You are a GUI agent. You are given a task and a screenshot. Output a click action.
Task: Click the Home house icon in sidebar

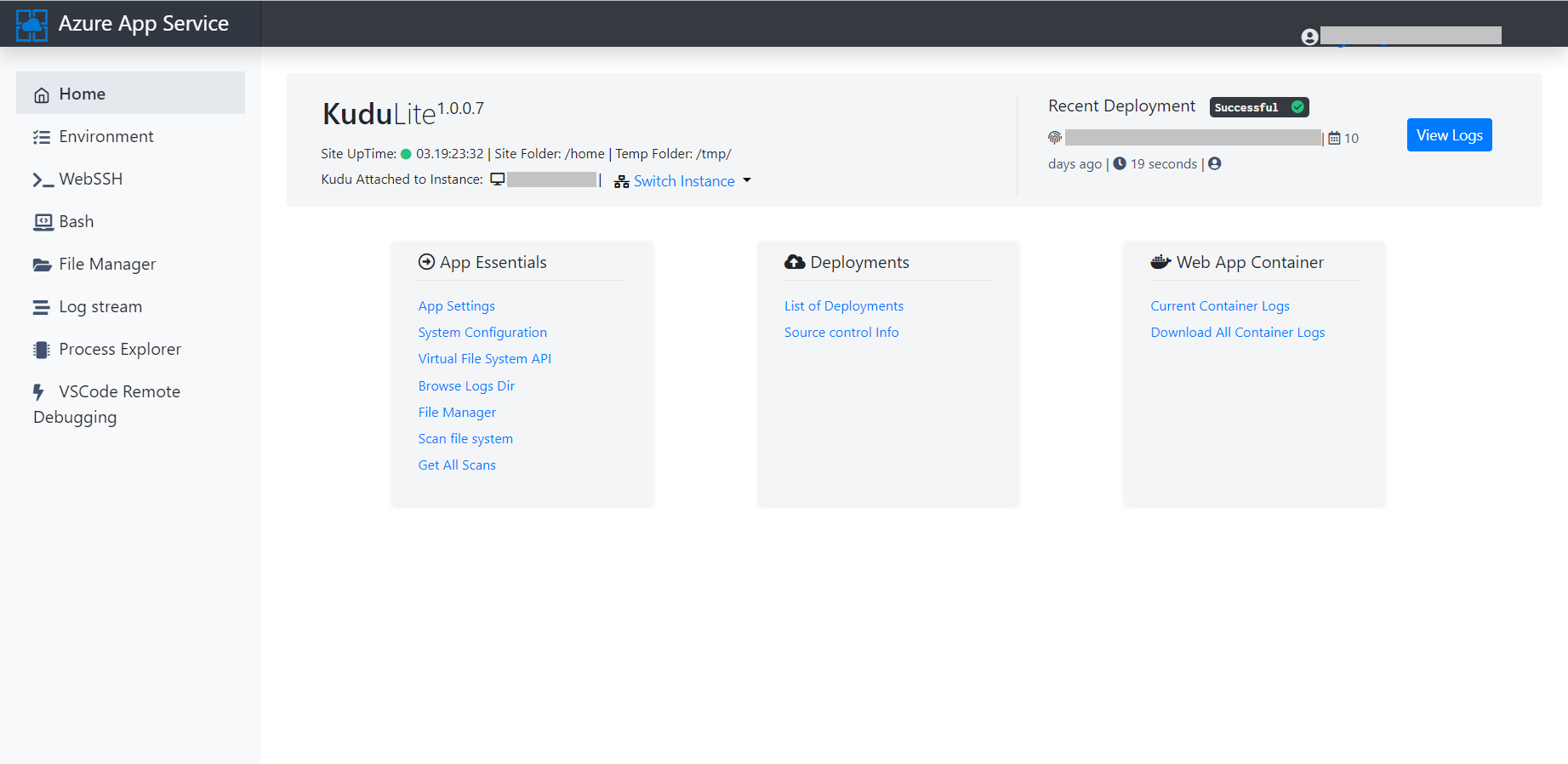click(x=42, y=95)
